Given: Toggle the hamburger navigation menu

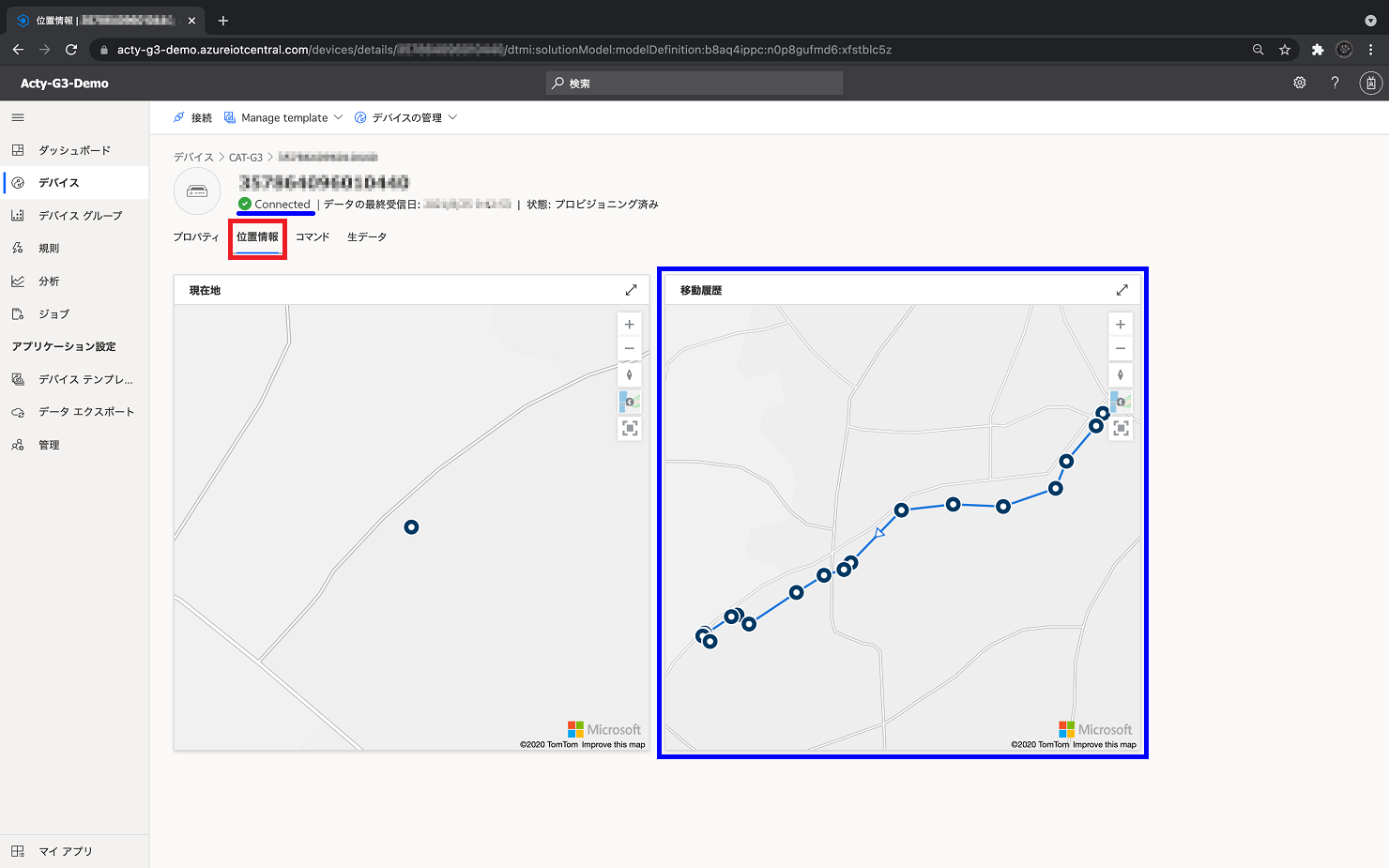Looking at the screenshot, I should (18, 117).
